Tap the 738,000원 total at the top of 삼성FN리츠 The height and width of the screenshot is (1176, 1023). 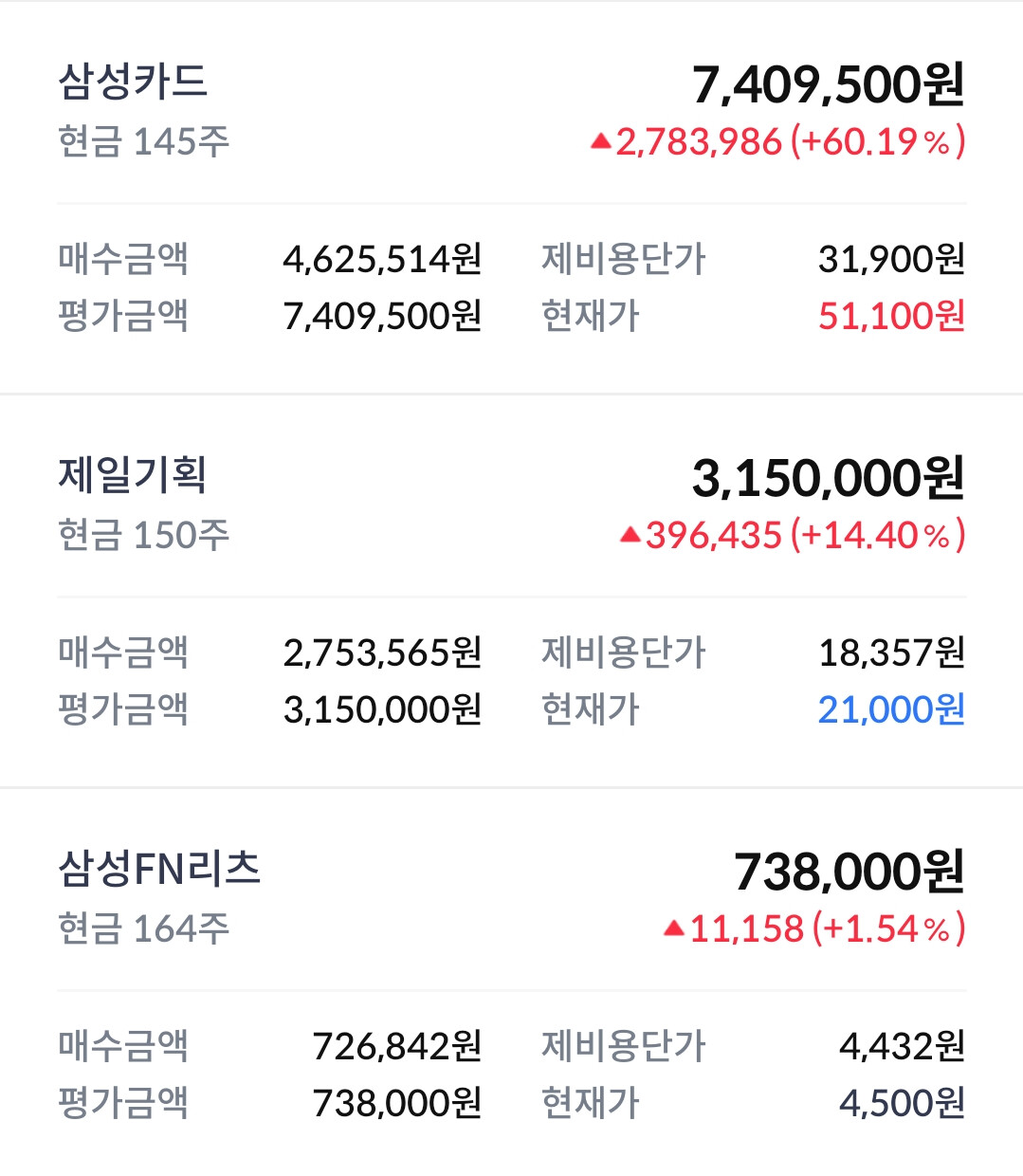(x=849, y=873)
